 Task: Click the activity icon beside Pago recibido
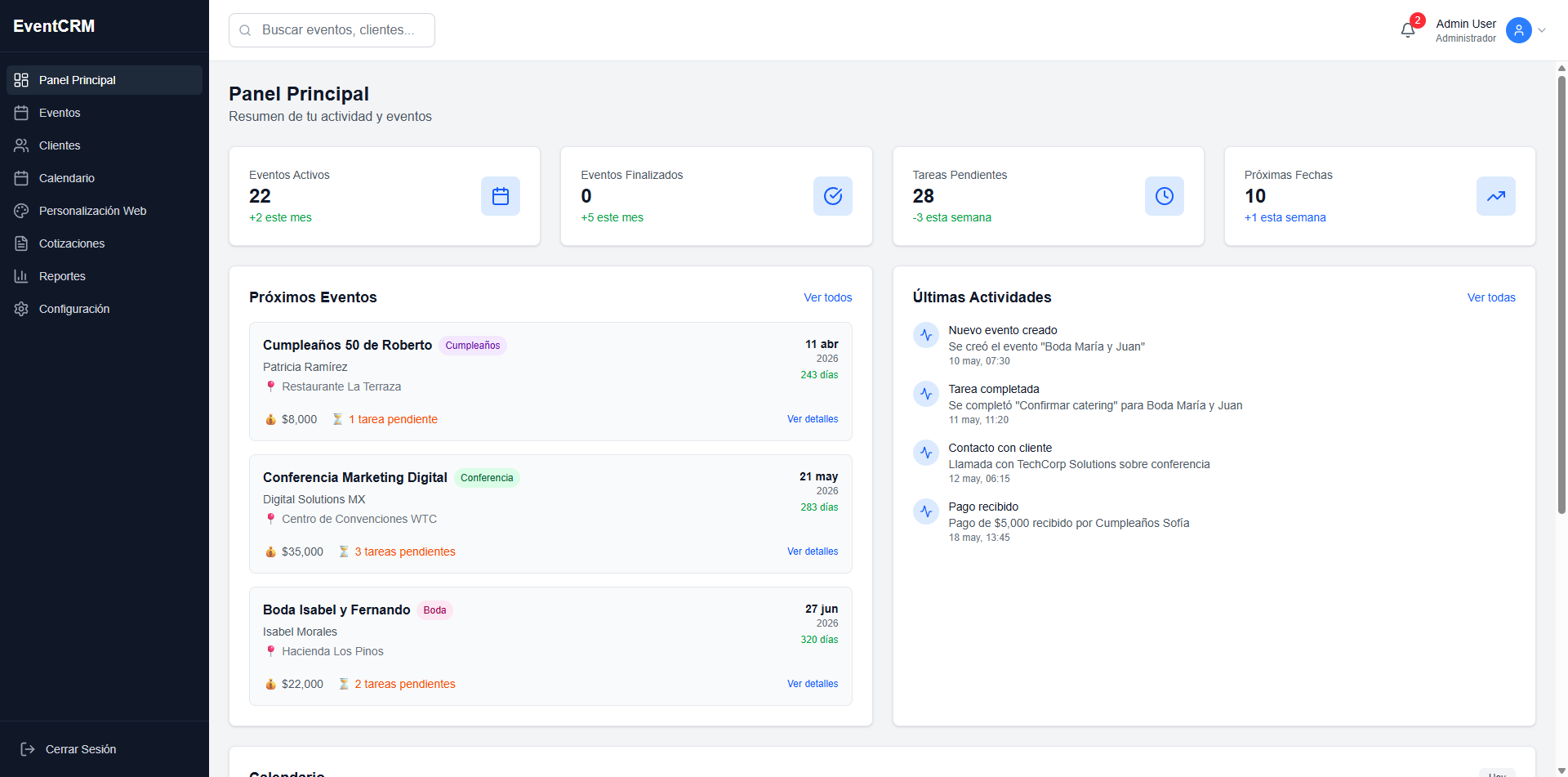point(925,511)
